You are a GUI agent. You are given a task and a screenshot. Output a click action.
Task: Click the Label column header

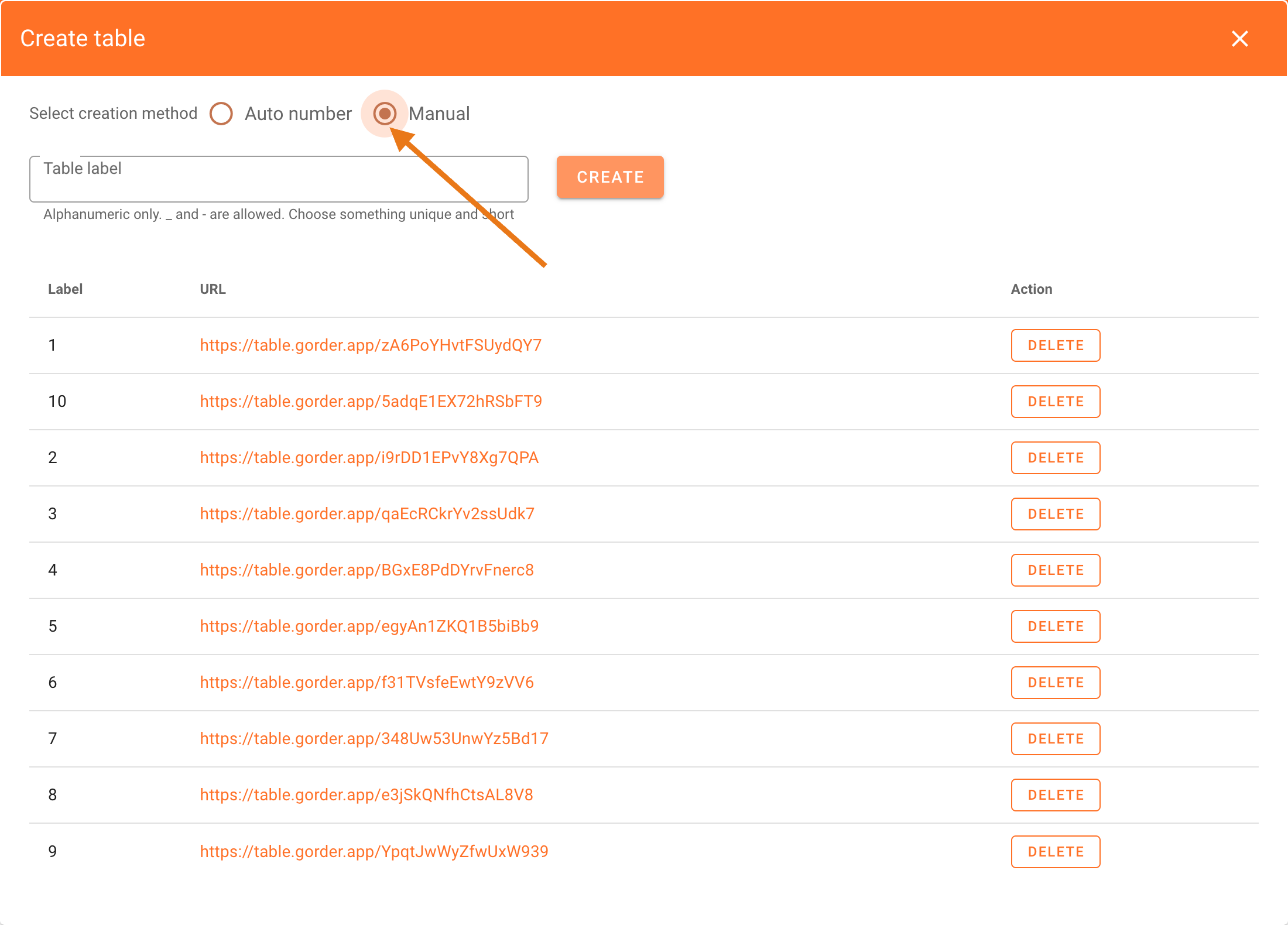(x=65, y=289)
